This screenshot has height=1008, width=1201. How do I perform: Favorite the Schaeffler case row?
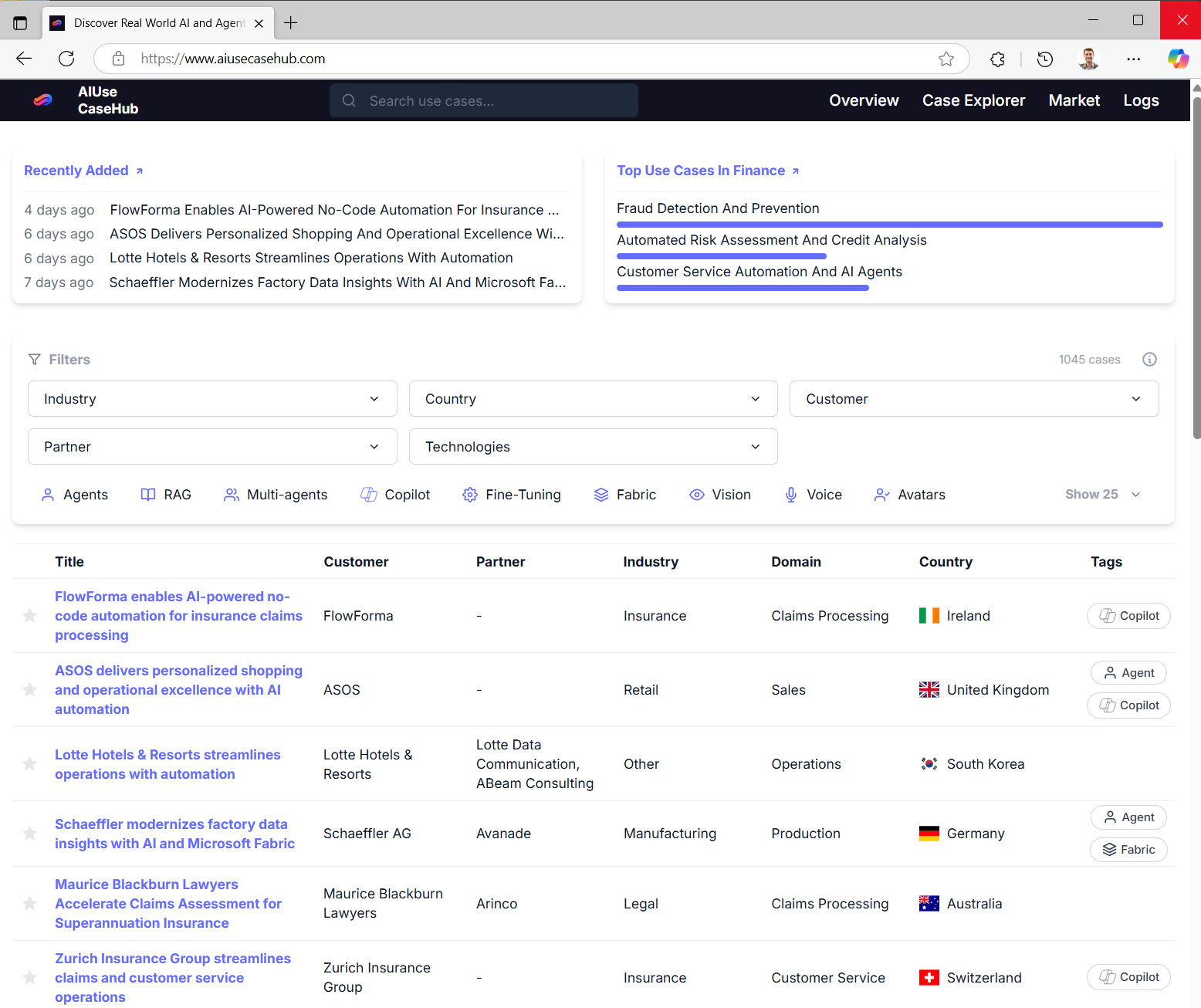coord(29,834)
